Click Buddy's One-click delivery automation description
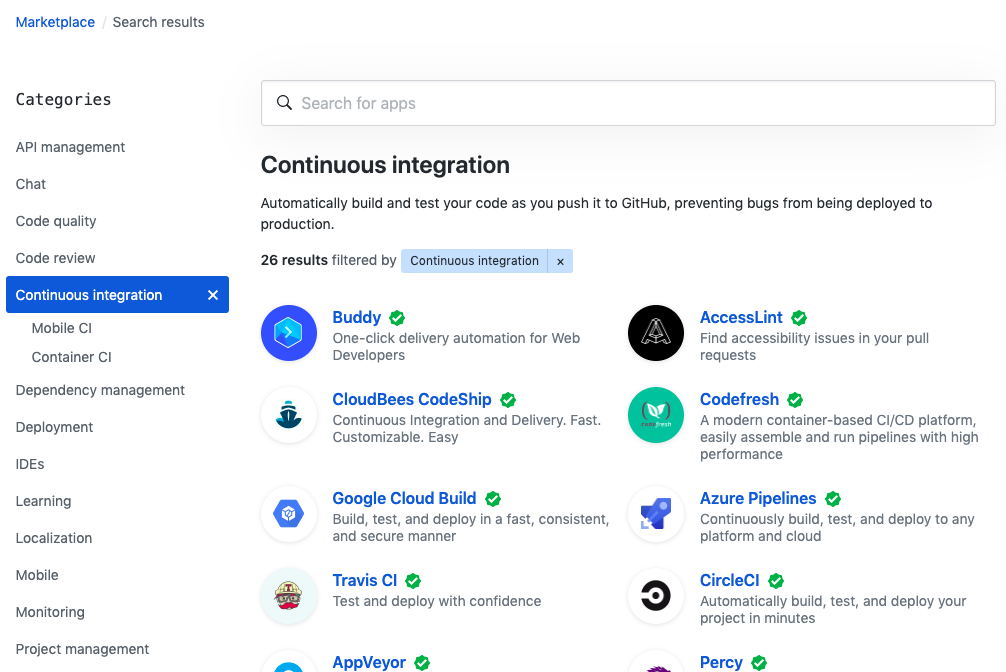Viewport: 1006px width, 672px height. pyautogui.click(x=456, y=347)
